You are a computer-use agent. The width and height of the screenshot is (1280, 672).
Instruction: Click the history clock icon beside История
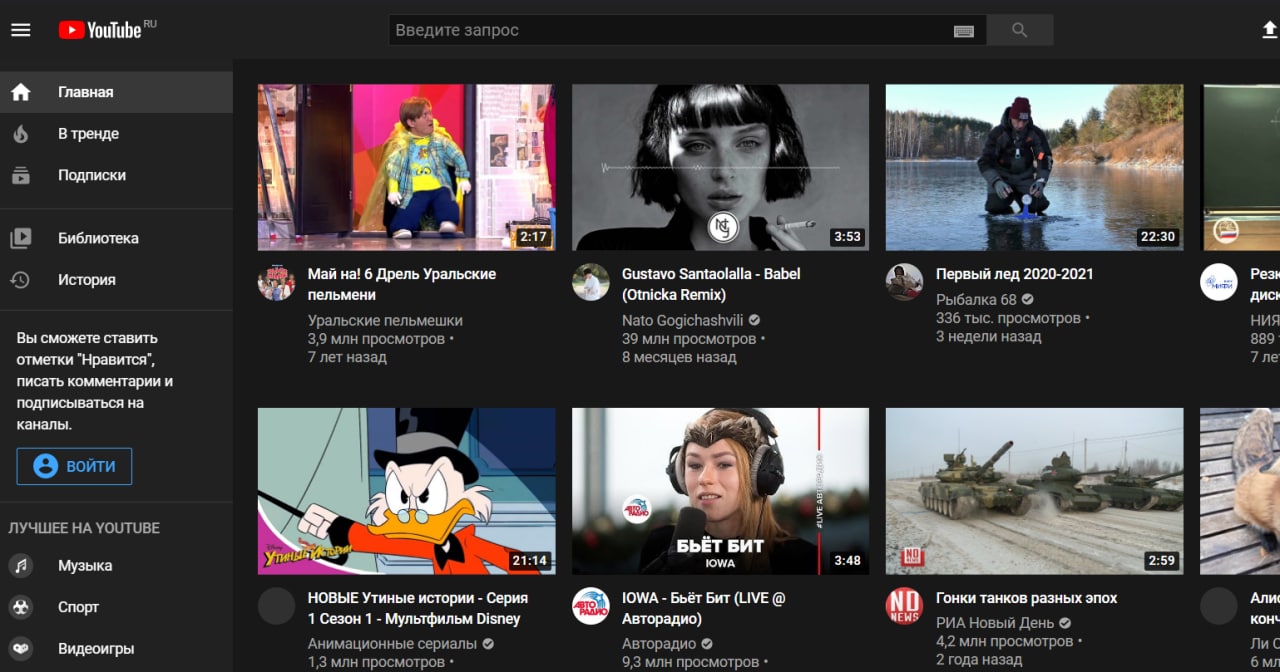pyautogui.click(x=21, y=280)
